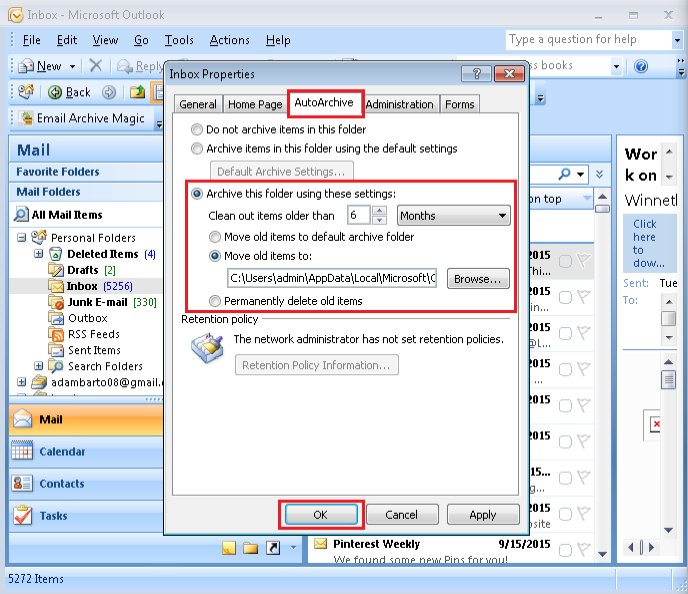
Task: Click the Cancel button
Action: [401, 515]
